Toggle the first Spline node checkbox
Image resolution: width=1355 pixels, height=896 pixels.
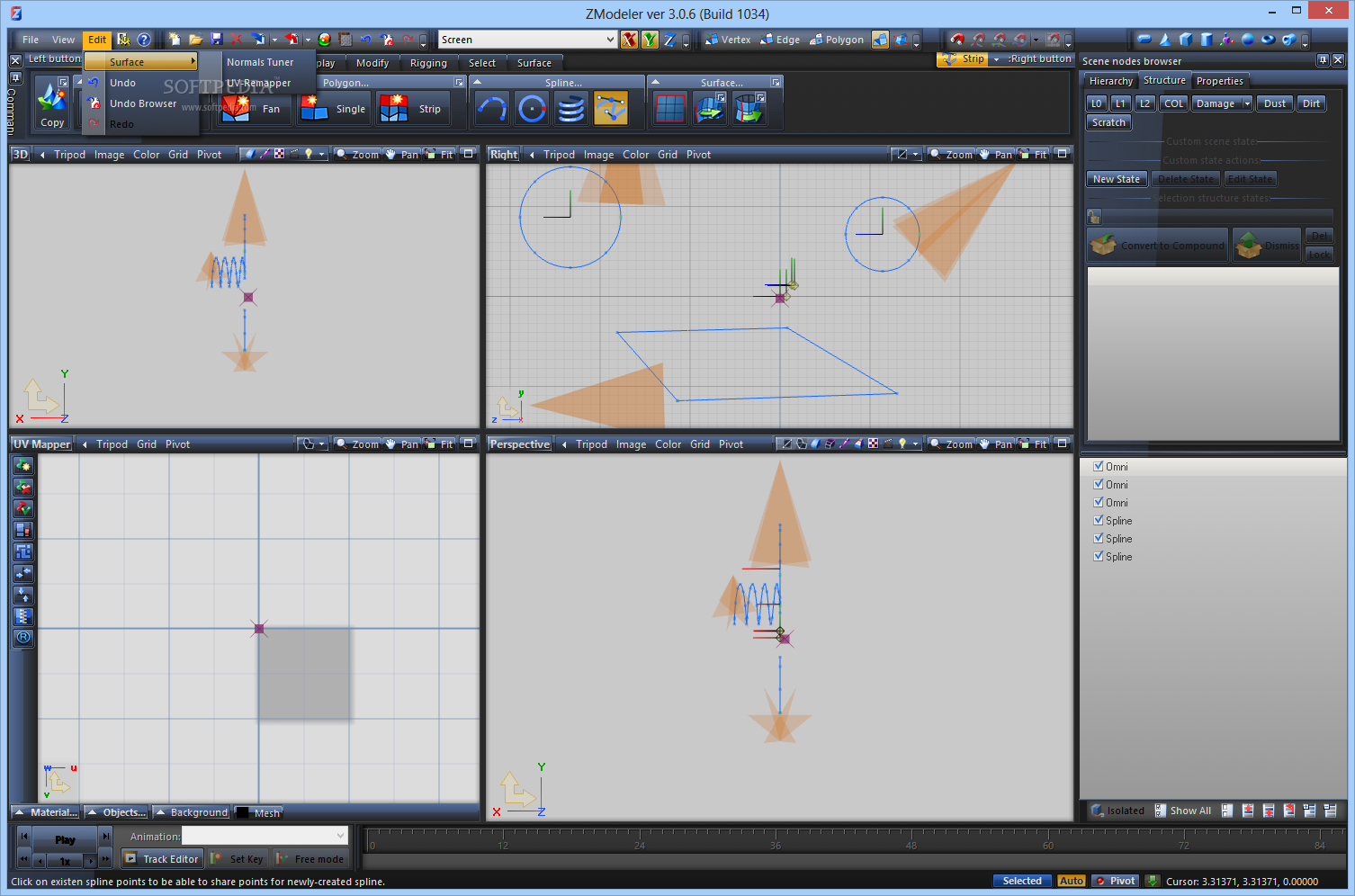pyautogui.click(x=1098, y=520)
